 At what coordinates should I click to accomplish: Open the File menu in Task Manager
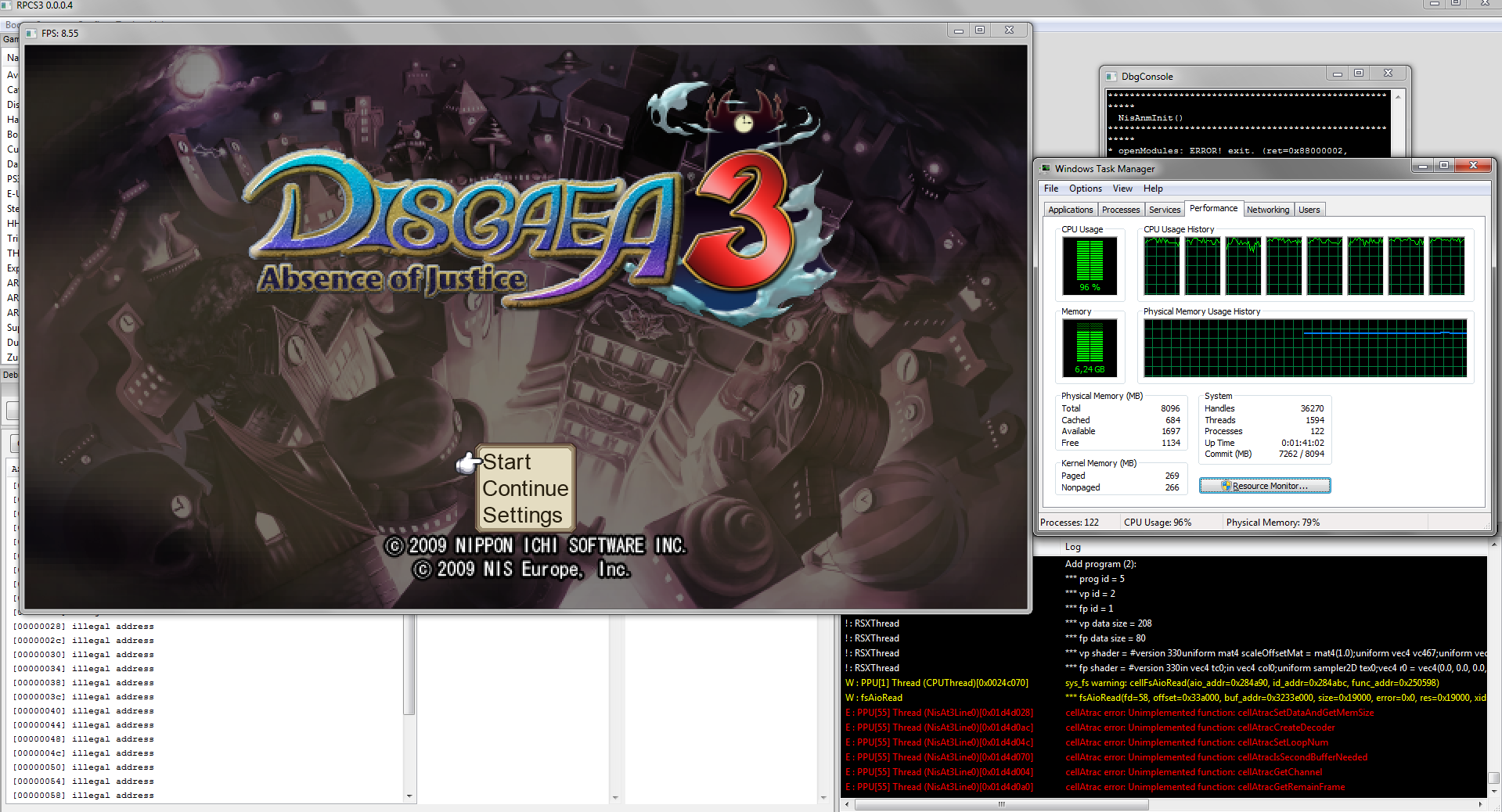[x=1050, y=189]
